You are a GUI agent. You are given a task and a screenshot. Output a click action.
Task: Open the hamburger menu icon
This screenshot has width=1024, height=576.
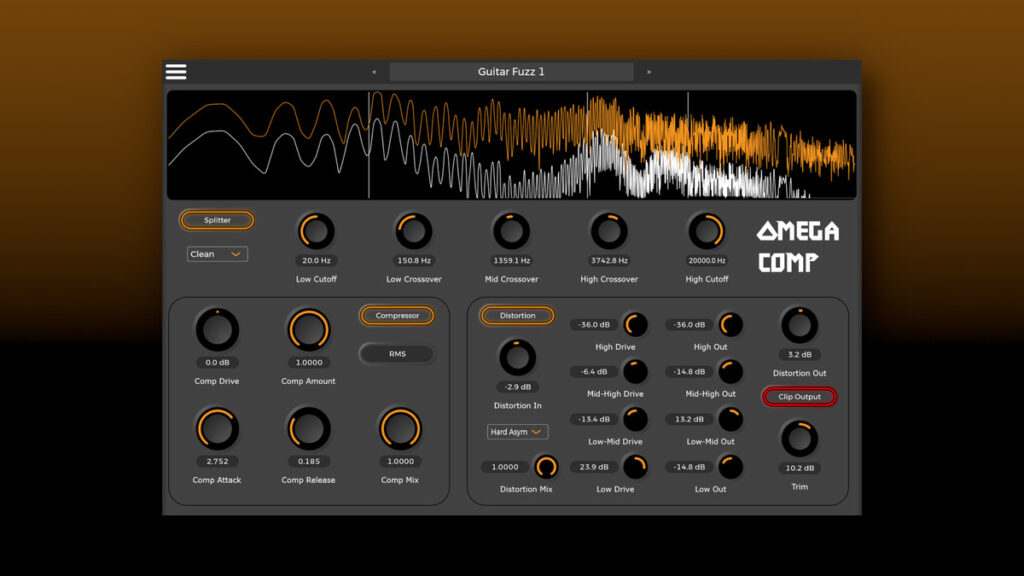click(x=176, y=72)
